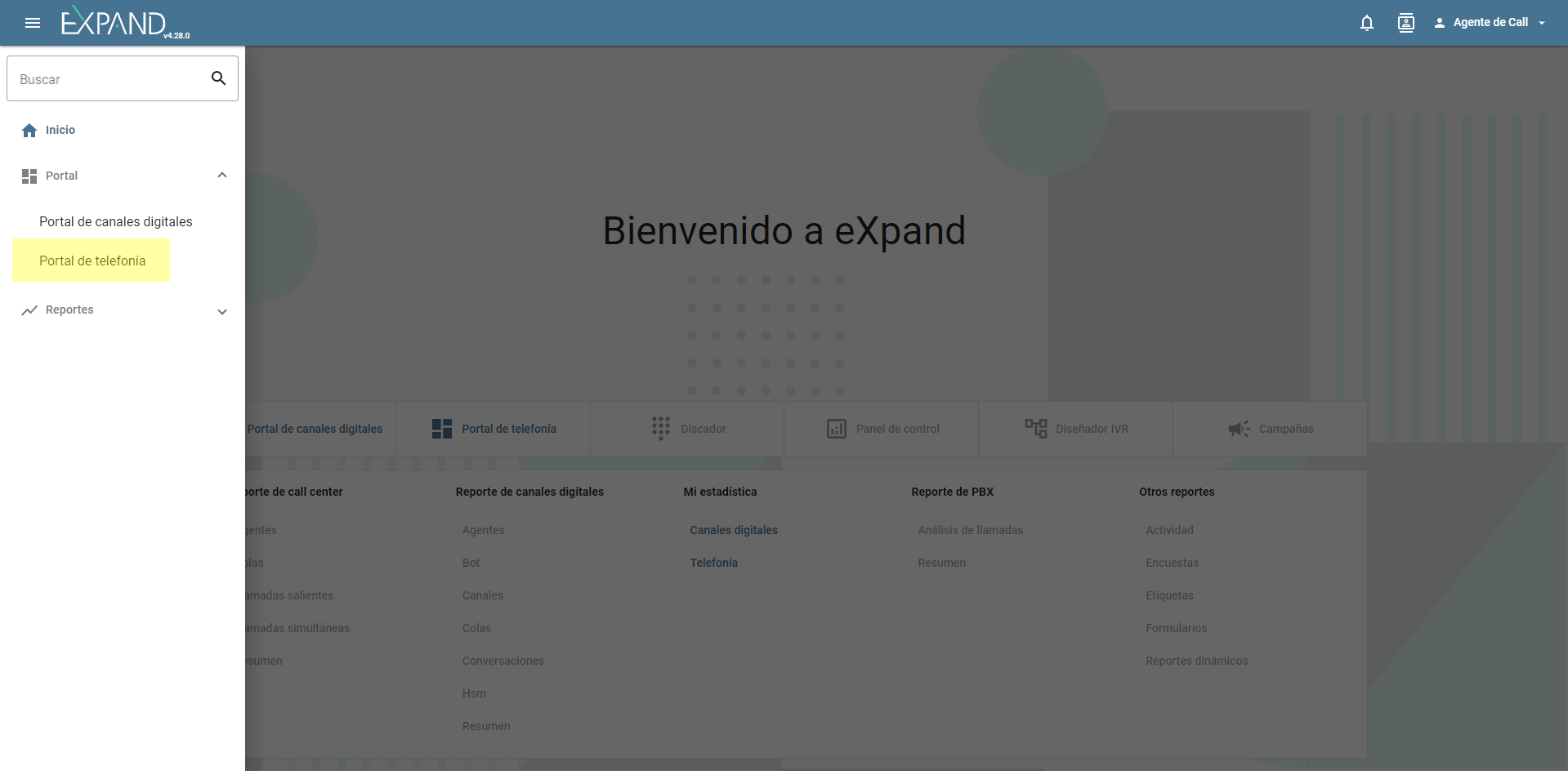Image resolution: width=1568 pixels, height=771 pixels.
Task: Open the Bot report link
Action: [x=471, y=563]
